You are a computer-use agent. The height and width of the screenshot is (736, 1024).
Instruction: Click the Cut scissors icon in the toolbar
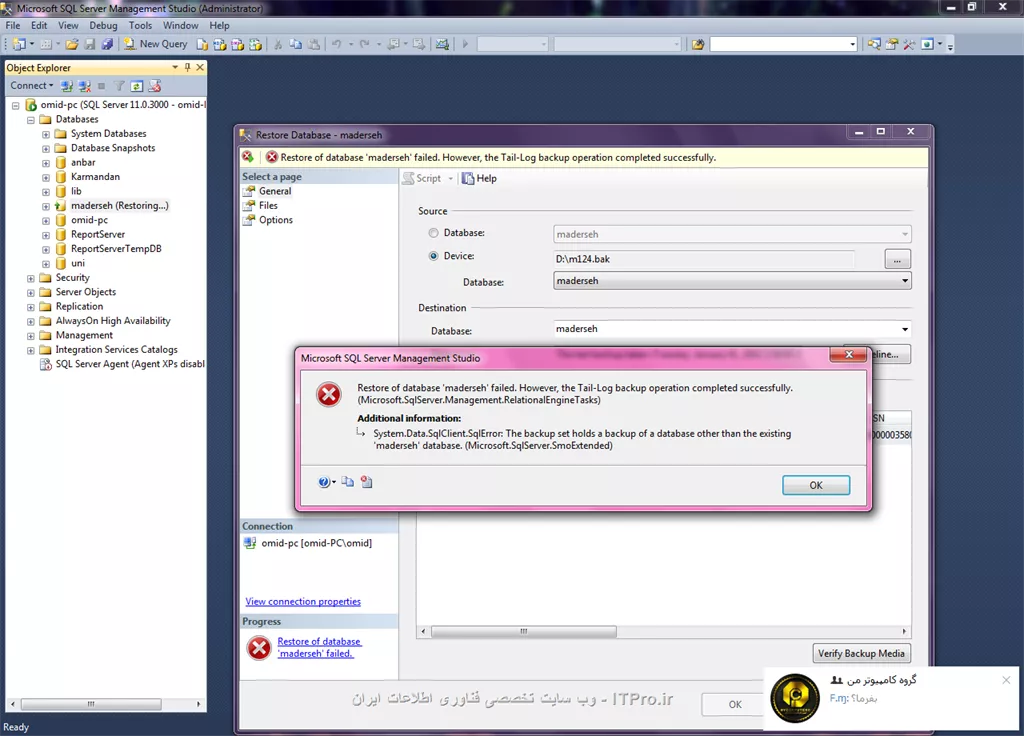[x=278, y=44]
